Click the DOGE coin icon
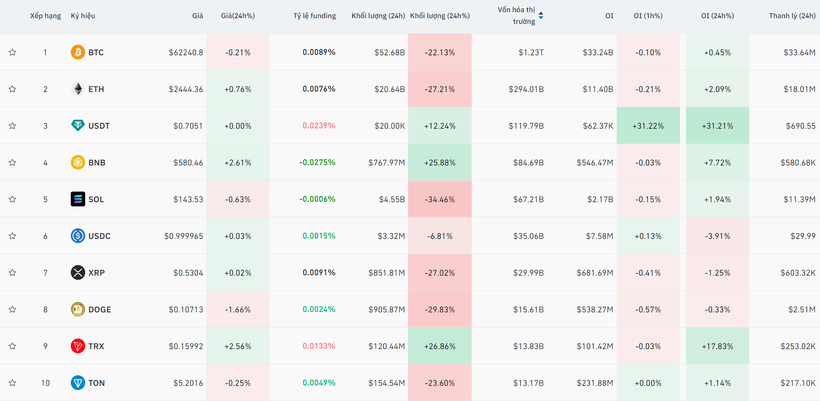820x401 pixels. tap(78, 310)
